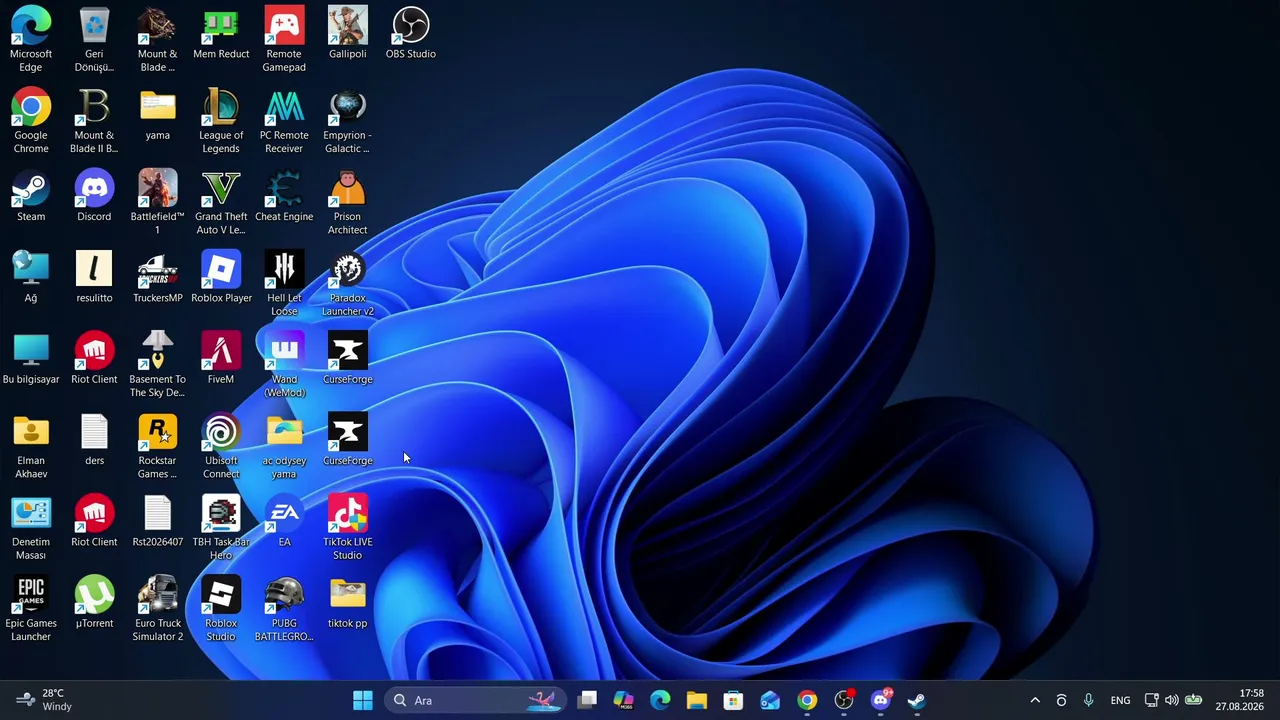Select the Empyrion - Galactic shortcut

pyautogui.click(x=348, y=121)
